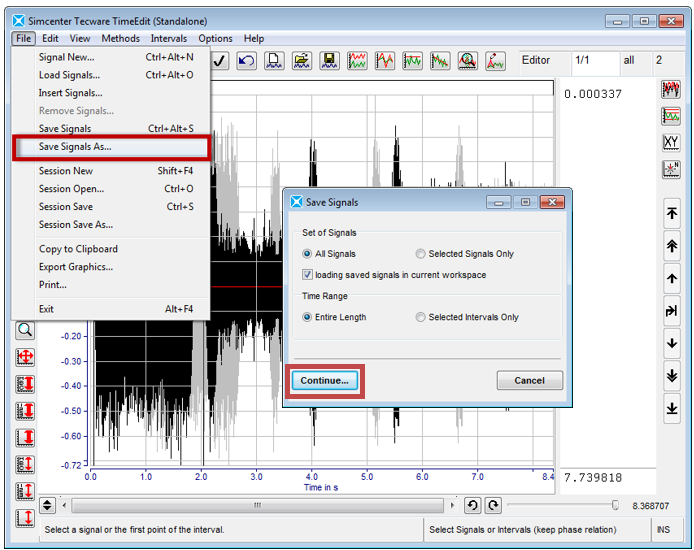This screenshot has width=694, height=550.
Task: Click the thin red arrow boxed-scale axis icon
Action: coord(25,465)
